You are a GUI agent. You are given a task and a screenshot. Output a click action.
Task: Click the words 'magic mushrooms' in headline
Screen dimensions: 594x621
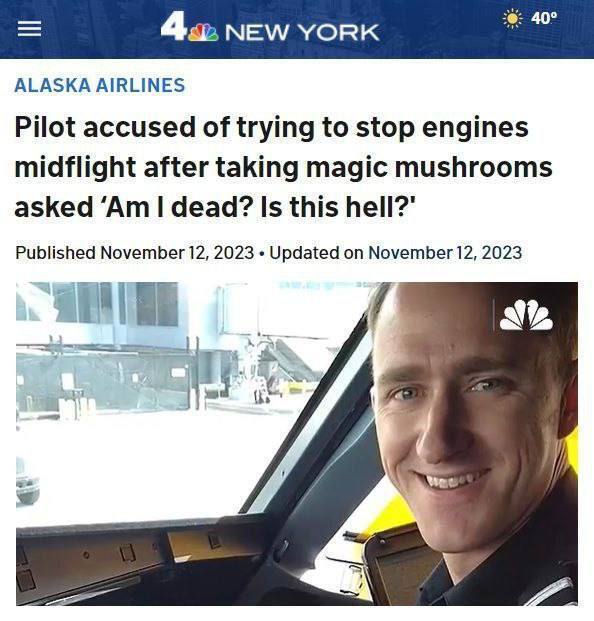click(x=429, y=167)
